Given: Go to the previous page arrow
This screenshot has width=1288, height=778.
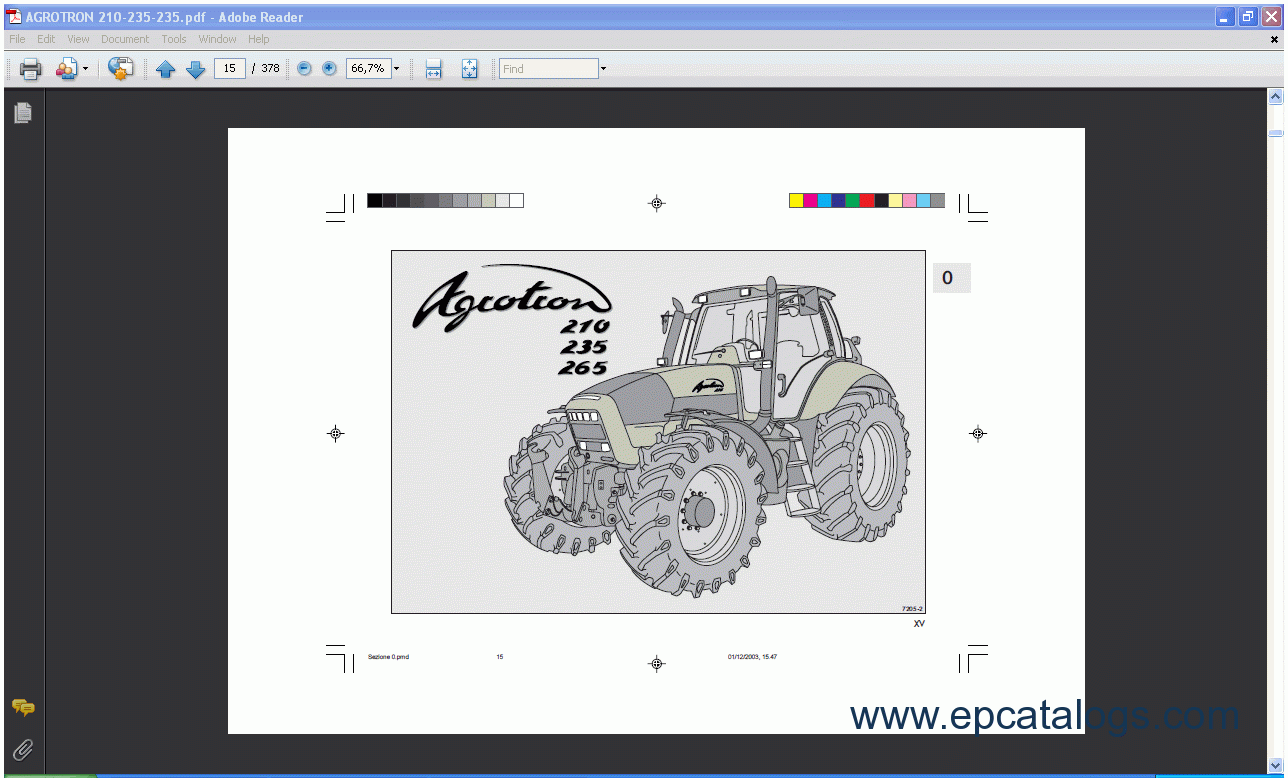Looking at the screenshot, I should pos(166,69).
